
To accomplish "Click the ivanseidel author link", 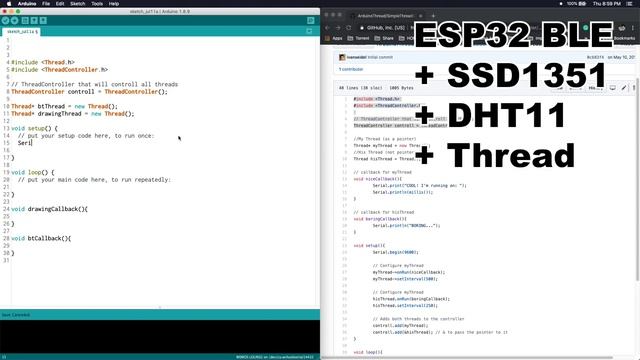I will pyautogui.click(x=357, y=57).
